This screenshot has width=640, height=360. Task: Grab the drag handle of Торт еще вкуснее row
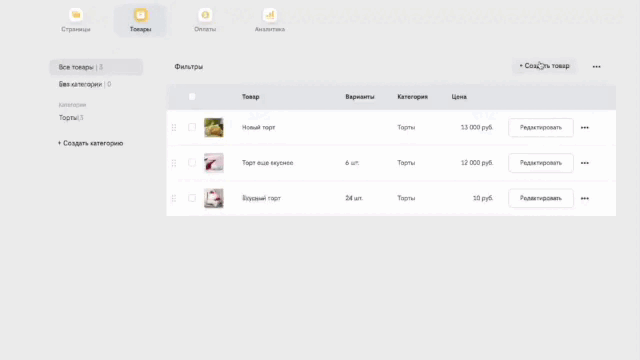[x=174, y=163]
